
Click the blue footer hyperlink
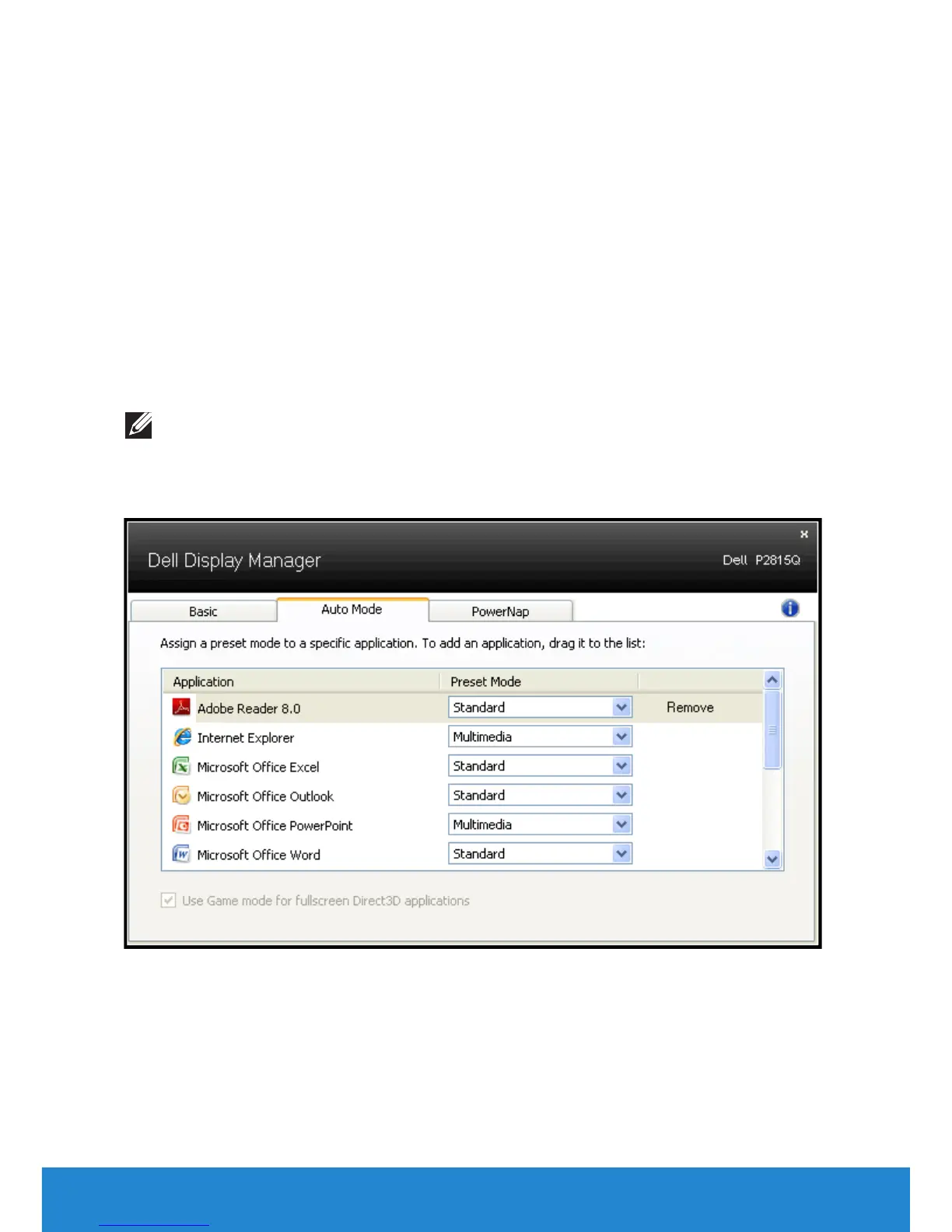point(154,1225)
